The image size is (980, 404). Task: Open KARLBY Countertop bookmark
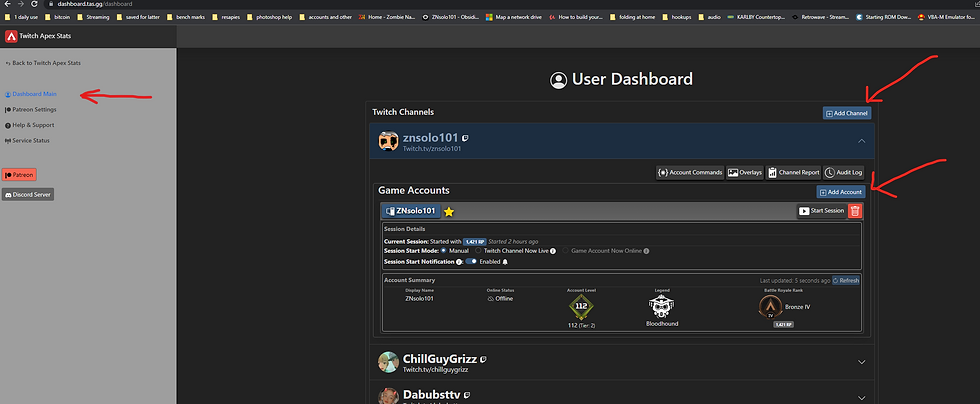[x=756, y=18]
